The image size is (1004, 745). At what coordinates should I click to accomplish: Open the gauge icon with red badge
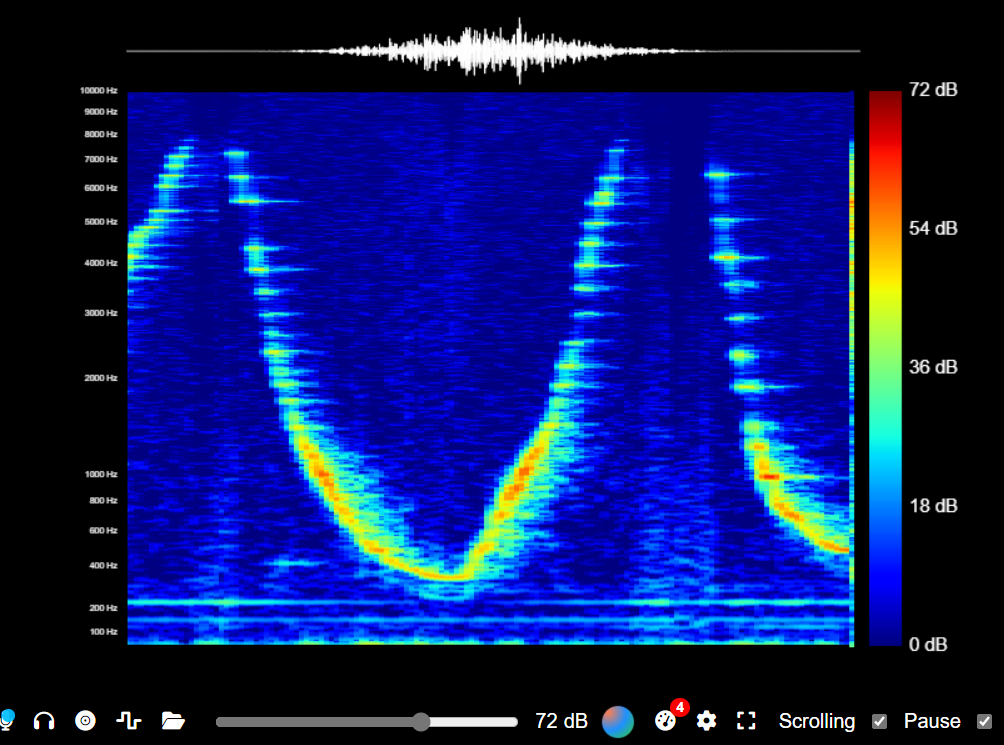point(665,721)
